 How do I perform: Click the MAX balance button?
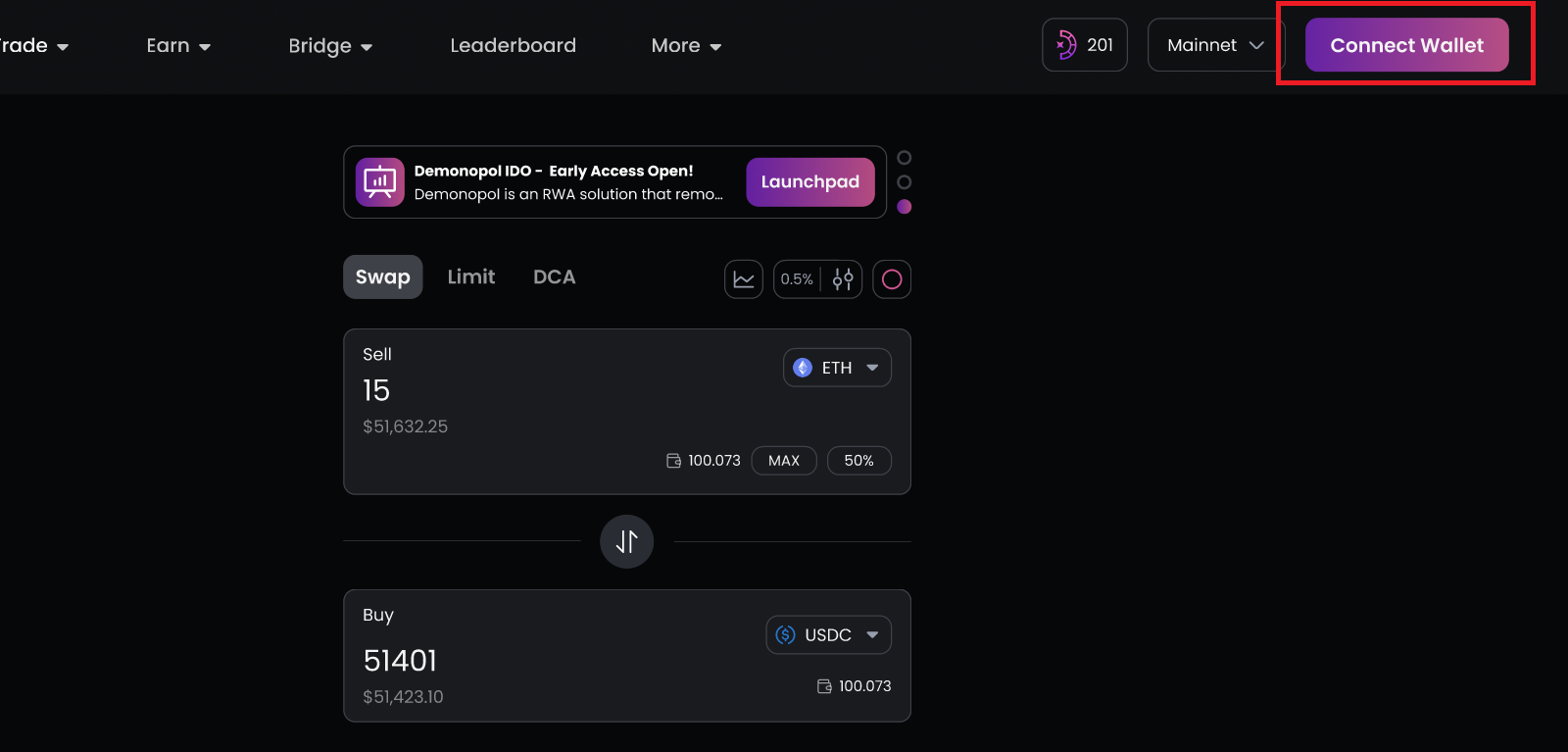[x=784, y=461]
